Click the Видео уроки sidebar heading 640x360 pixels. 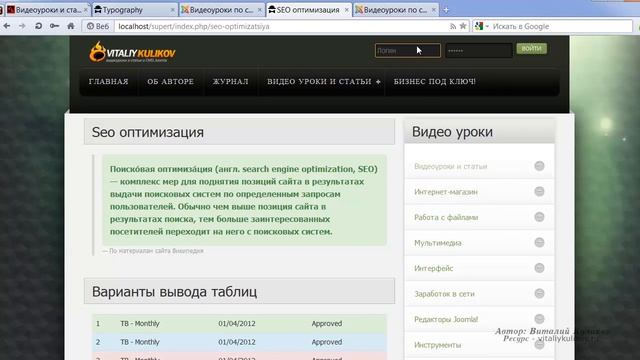[x=452, y=132]
